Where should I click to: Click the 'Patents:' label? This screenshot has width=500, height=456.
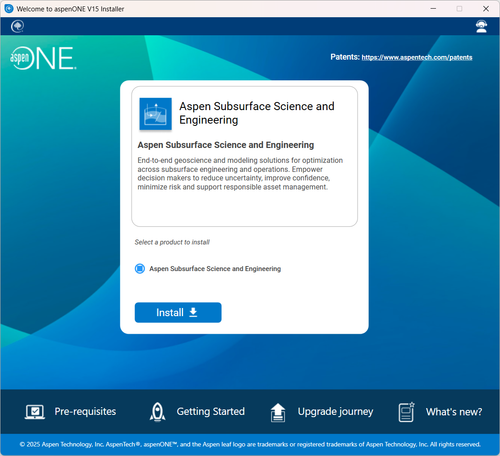(x=345, y=57)
